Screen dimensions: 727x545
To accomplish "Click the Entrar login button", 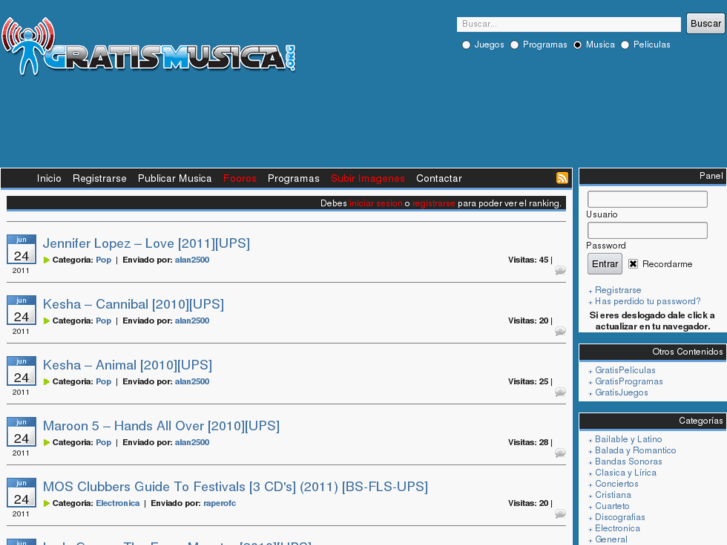I will tap(605, 264).
